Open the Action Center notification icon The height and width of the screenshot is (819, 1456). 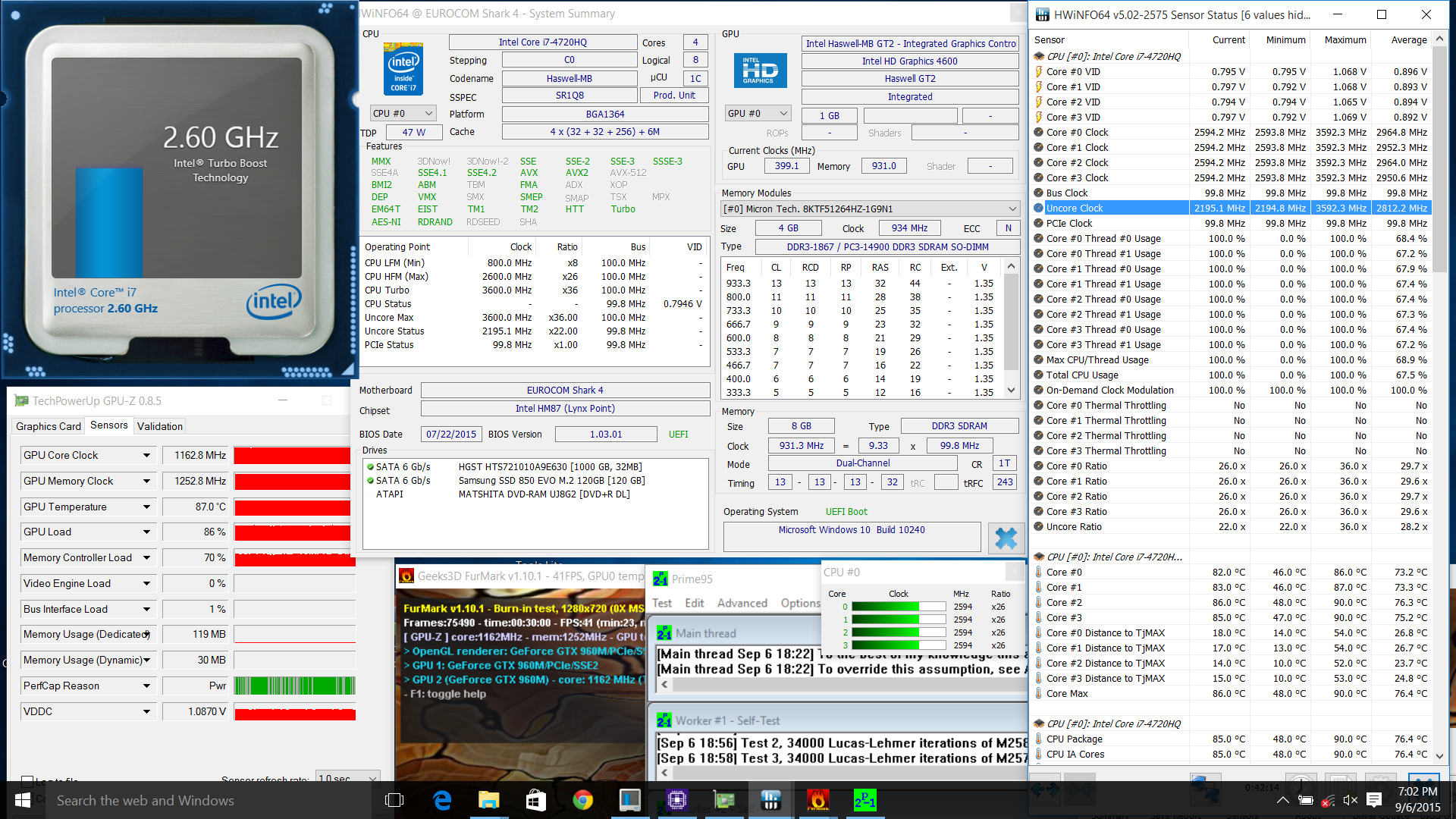point(1374,800)
